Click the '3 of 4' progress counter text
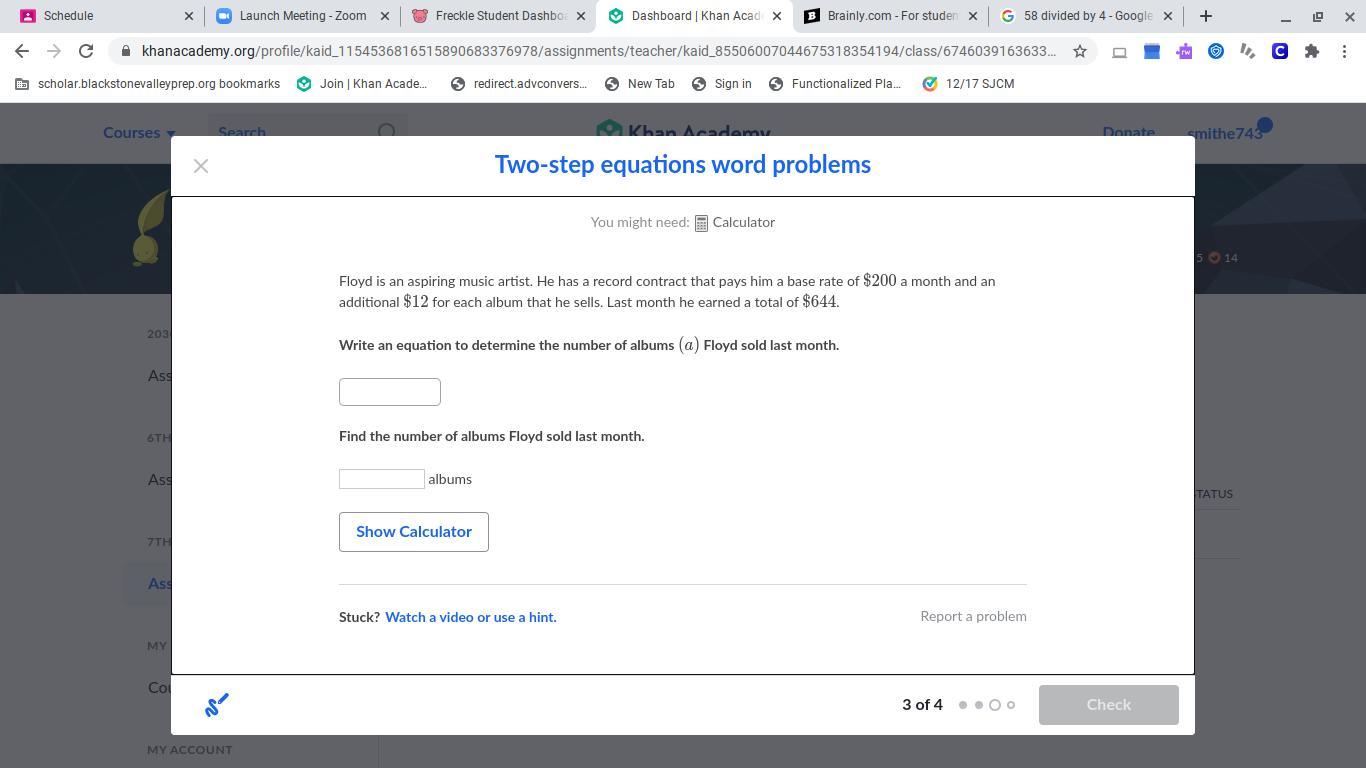This screenshot has height=768, width=1366. (x=922, y=705)
